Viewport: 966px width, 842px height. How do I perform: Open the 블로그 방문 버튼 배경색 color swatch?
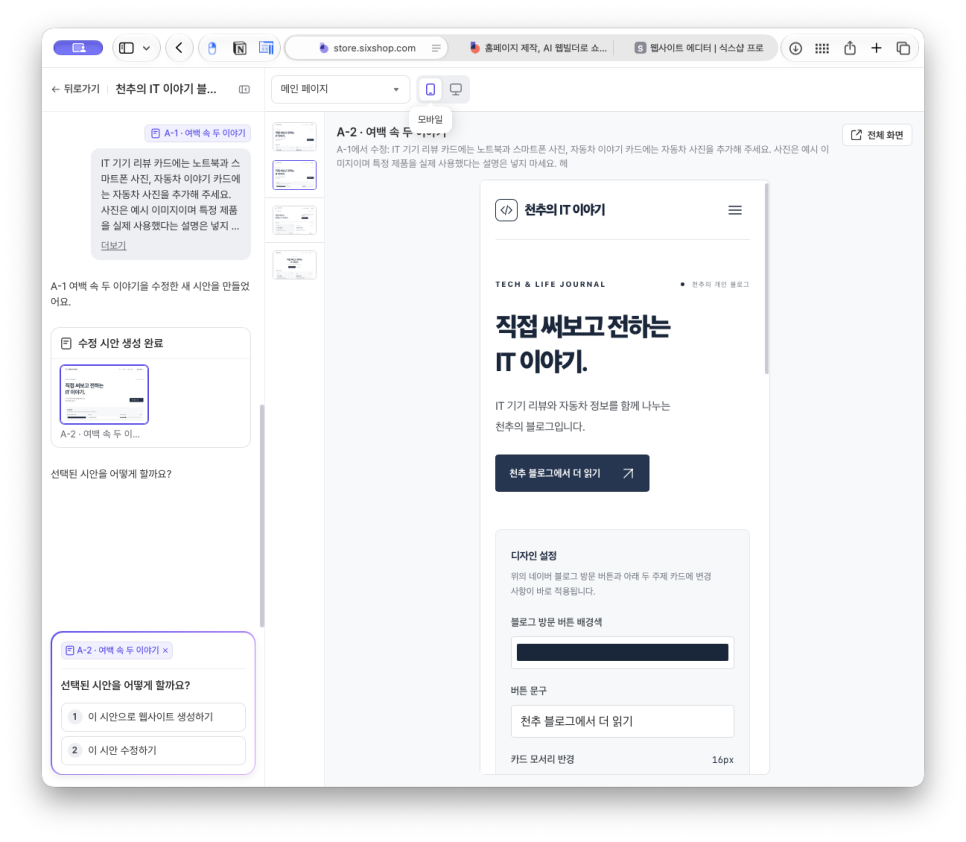(x=622, y=652)
